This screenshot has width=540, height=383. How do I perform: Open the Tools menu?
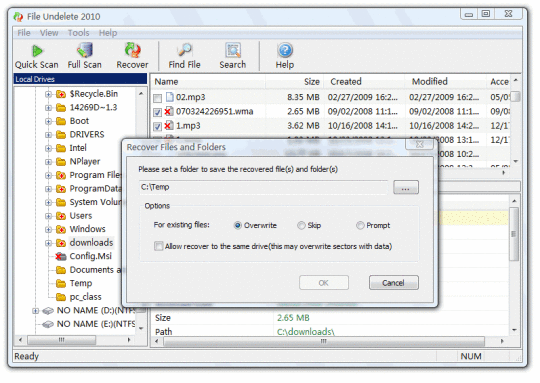coord(79,33)
